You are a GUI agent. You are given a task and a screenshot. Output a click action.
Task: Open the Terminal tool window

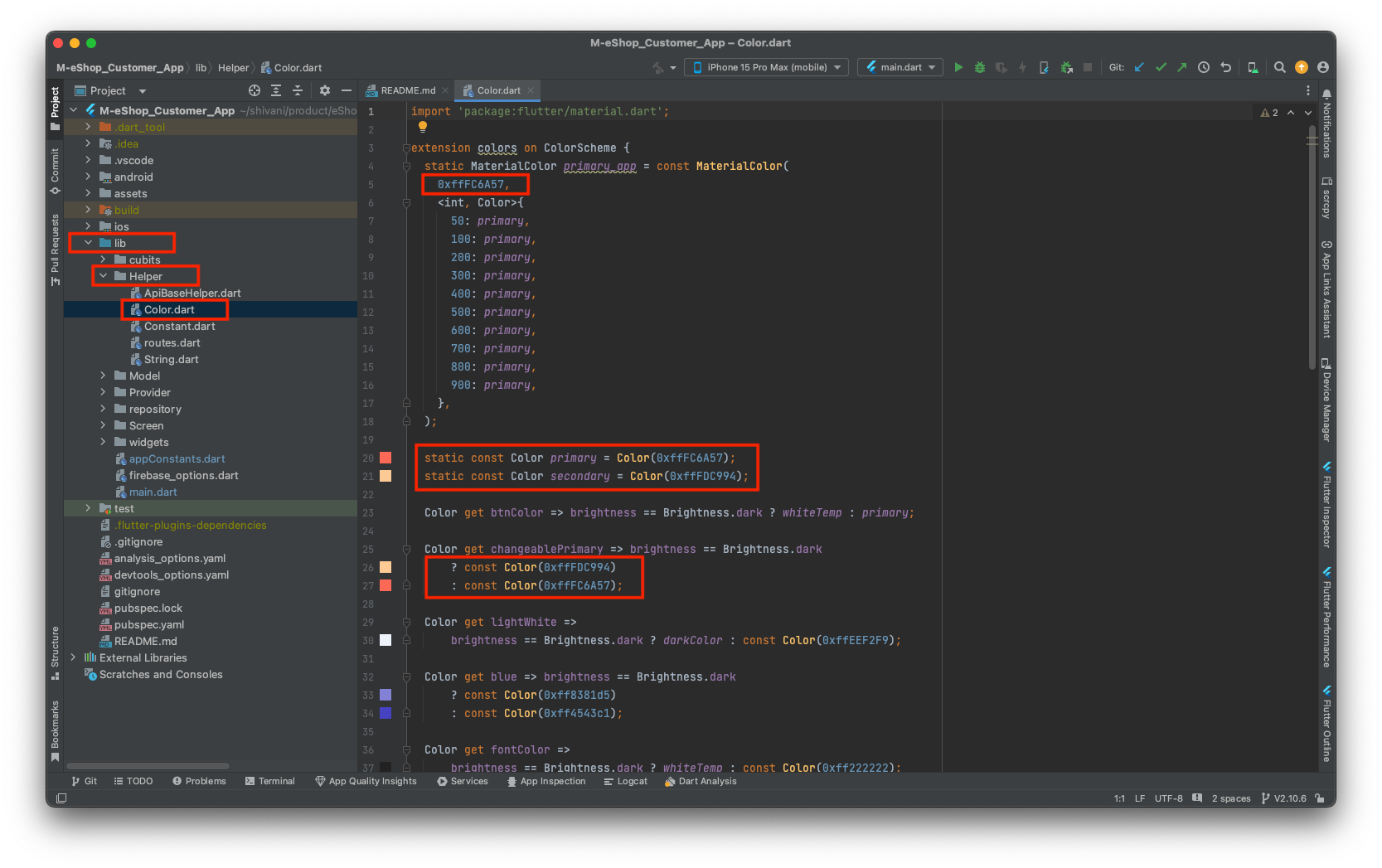point(270,781)
